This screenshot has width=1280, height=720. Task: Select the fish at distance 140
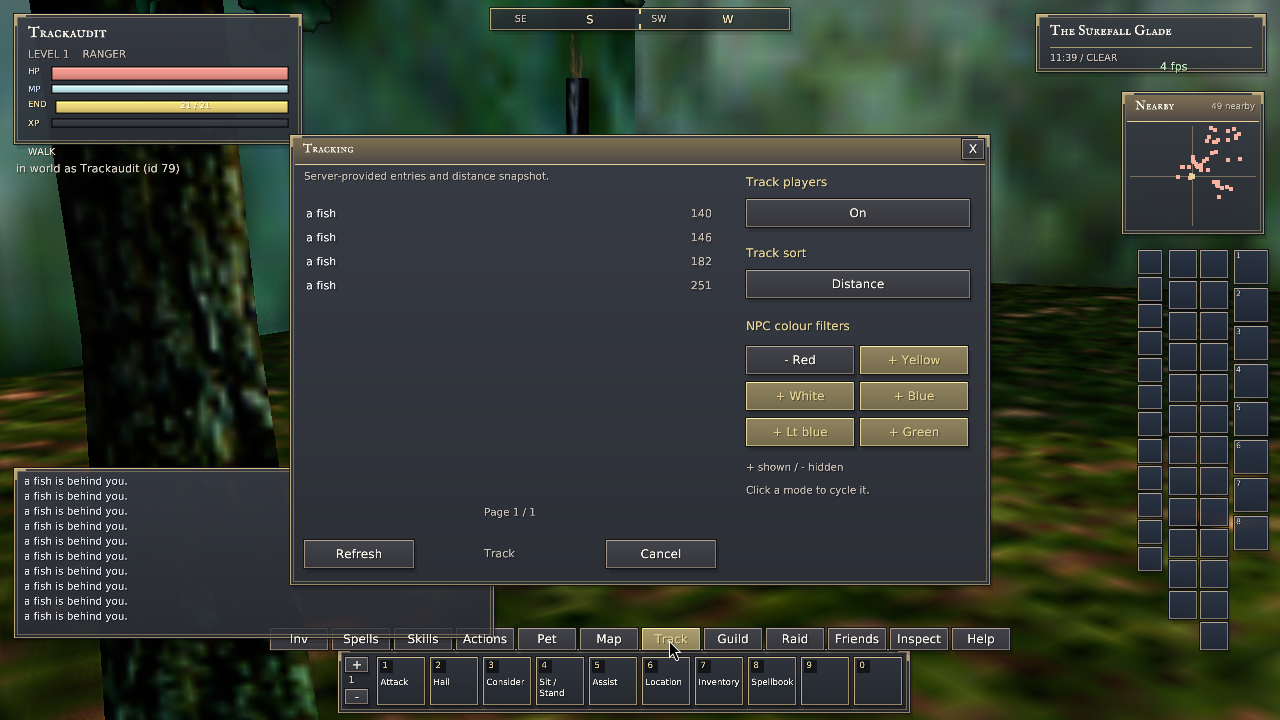(509, 213)
